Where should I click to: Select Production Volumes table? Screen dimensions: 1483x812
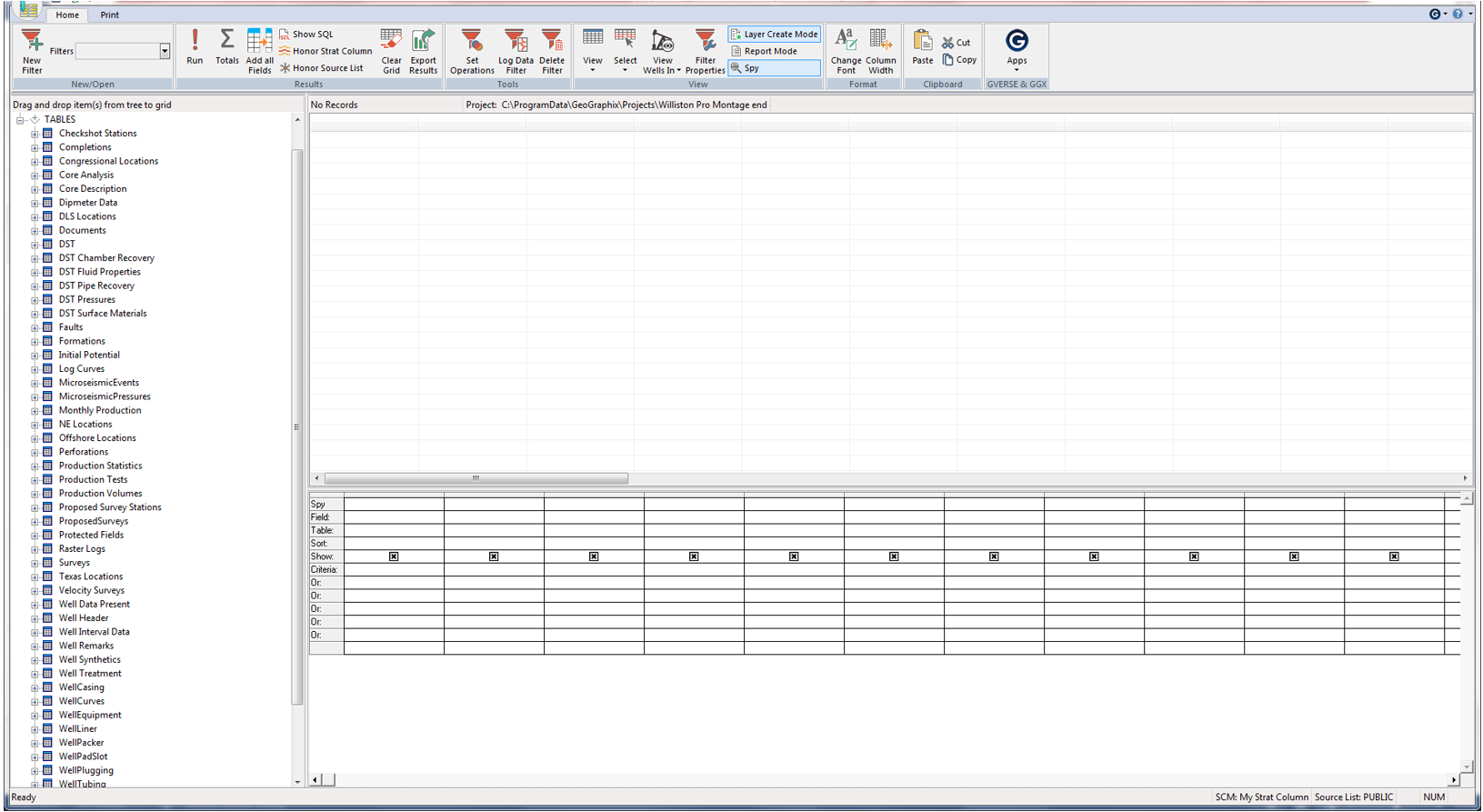pos(101,494)
